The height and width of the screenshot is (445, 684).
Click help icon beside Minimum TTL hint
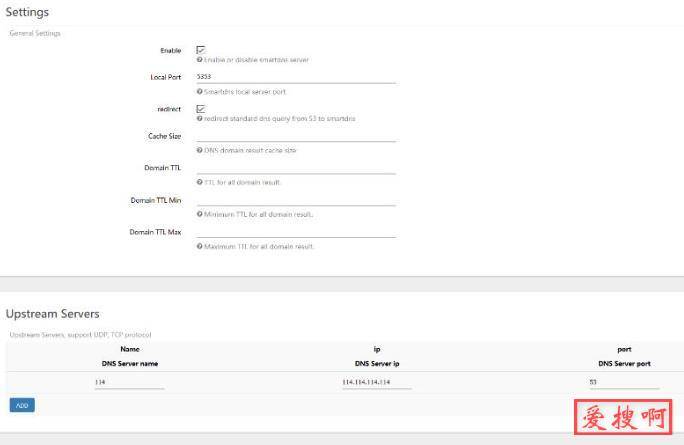pyautogui.click(x=199, y=214)
